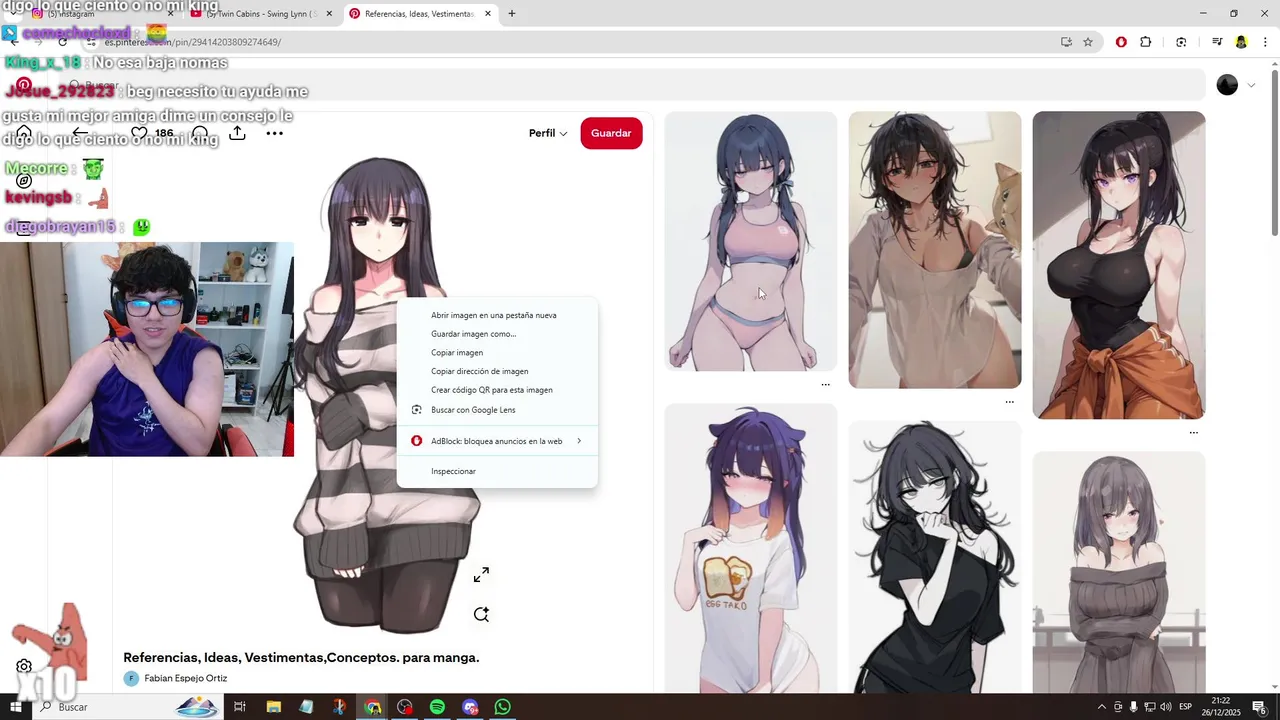Viewport: 1280px width, 720px height.
Task: Click the share pin upload icon
Action: click(x=237, y=133)
